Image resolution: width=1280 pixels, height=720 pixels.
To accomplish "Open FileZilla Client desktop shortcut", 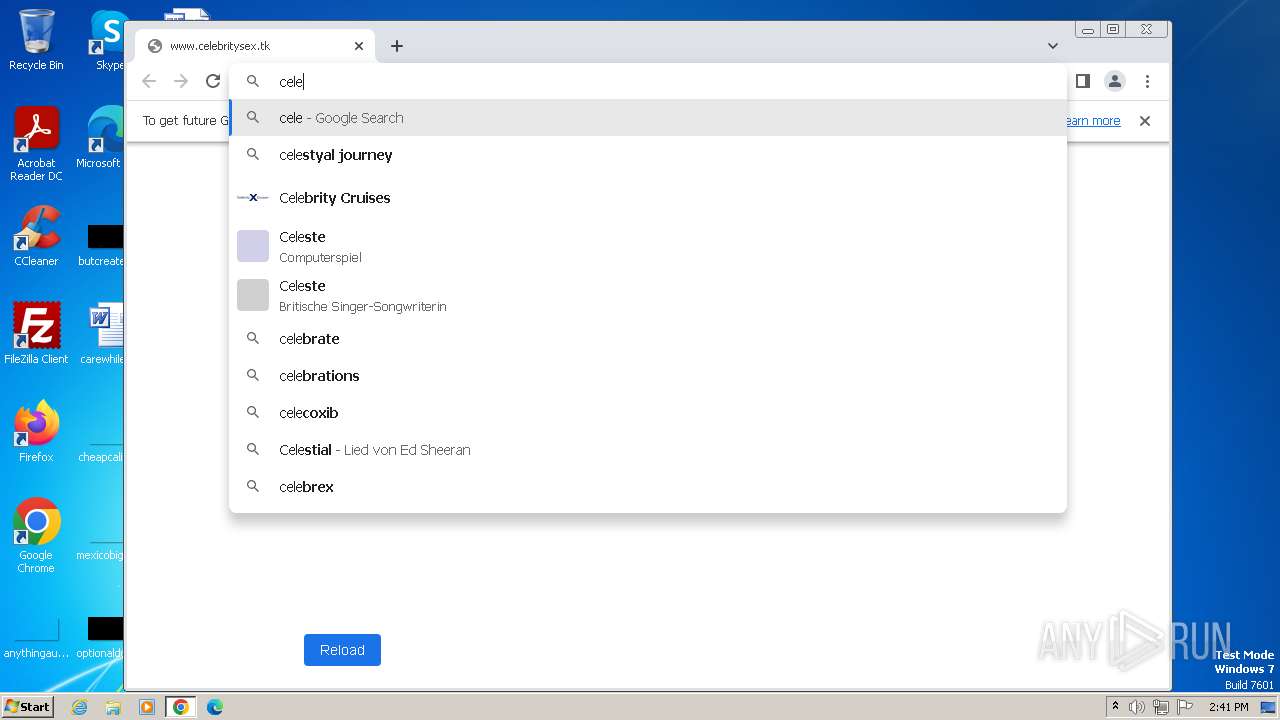I will click(x=36, y=334).
